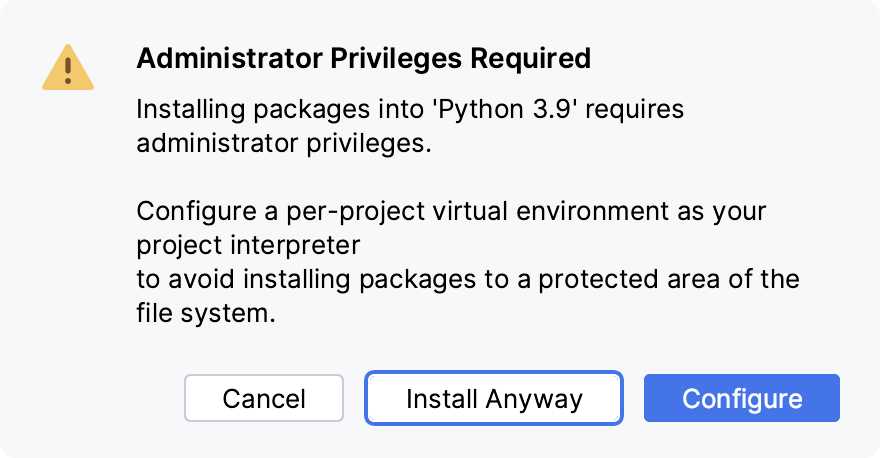Click the "file system." text line

[204, 314]
